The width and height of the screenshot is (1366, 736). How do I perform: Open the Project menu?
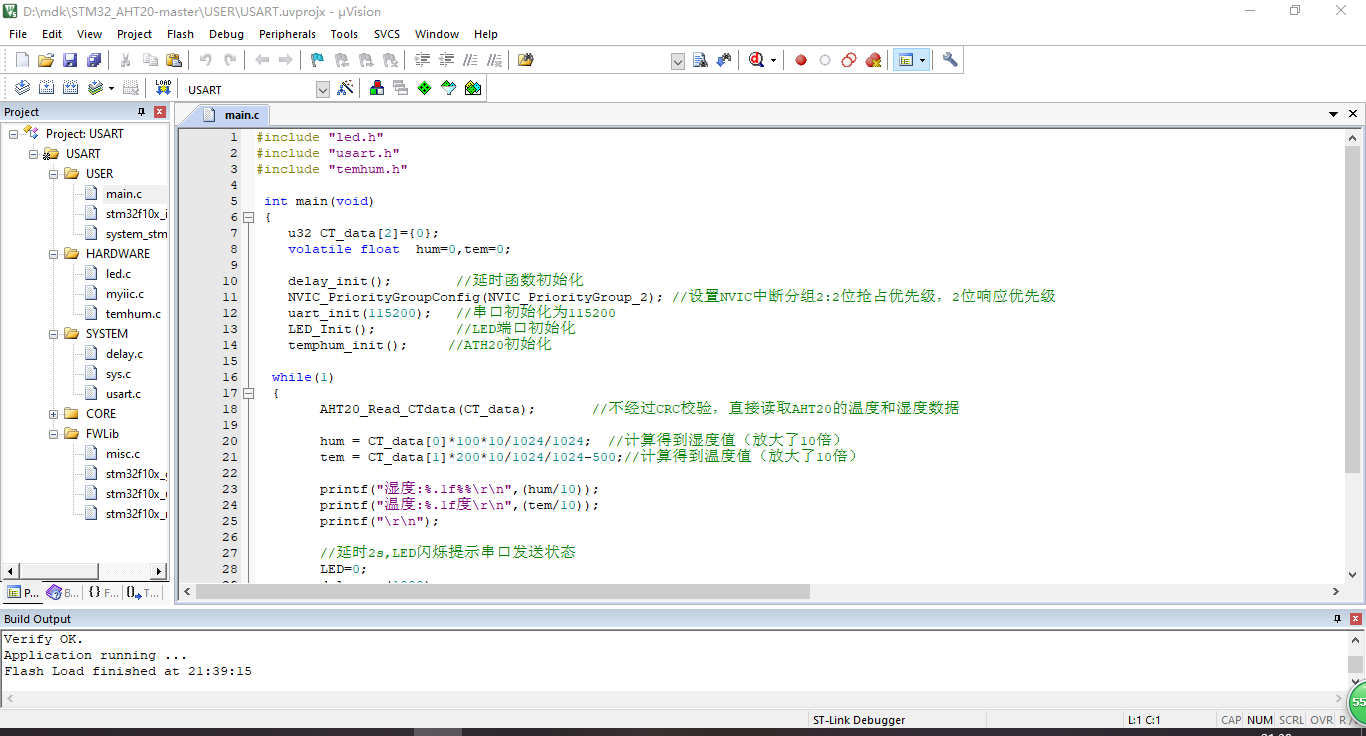tap(134, 34)
